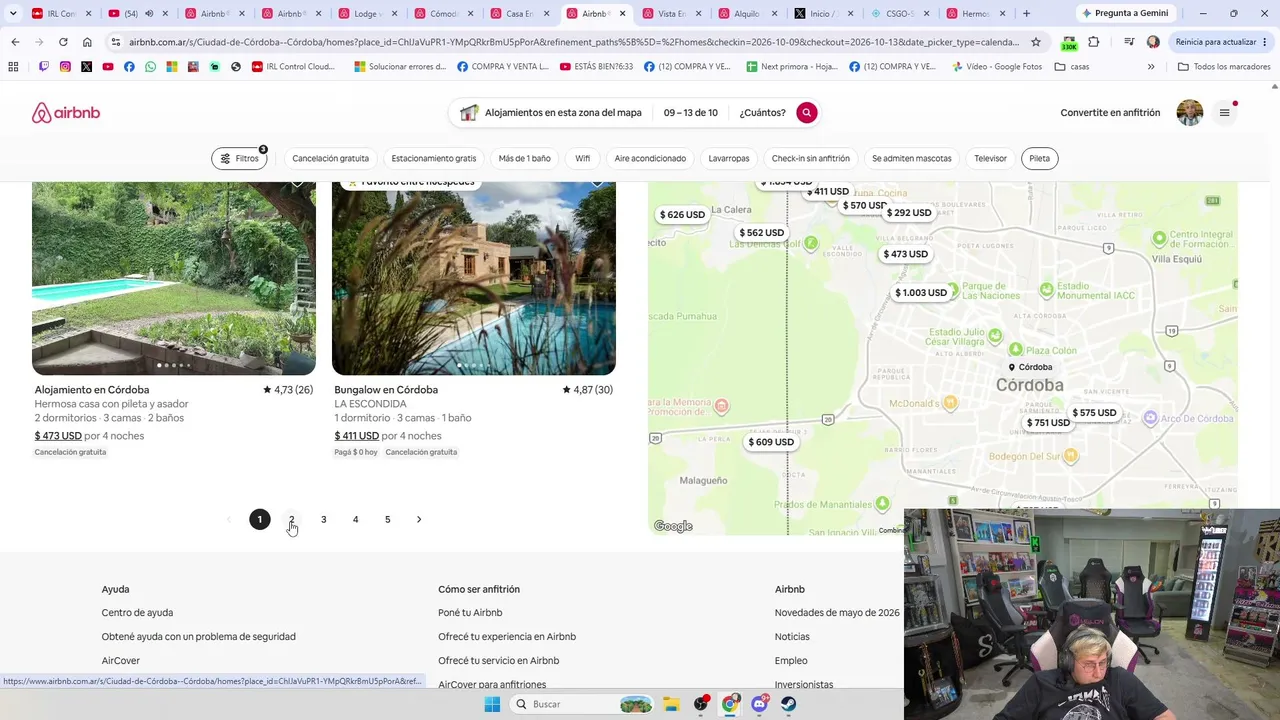This screenshot has width=1280, height=720.
Task: Open the ¿Cuántos? guests selector
Action: pyautogui.click(x=763, y=113)
